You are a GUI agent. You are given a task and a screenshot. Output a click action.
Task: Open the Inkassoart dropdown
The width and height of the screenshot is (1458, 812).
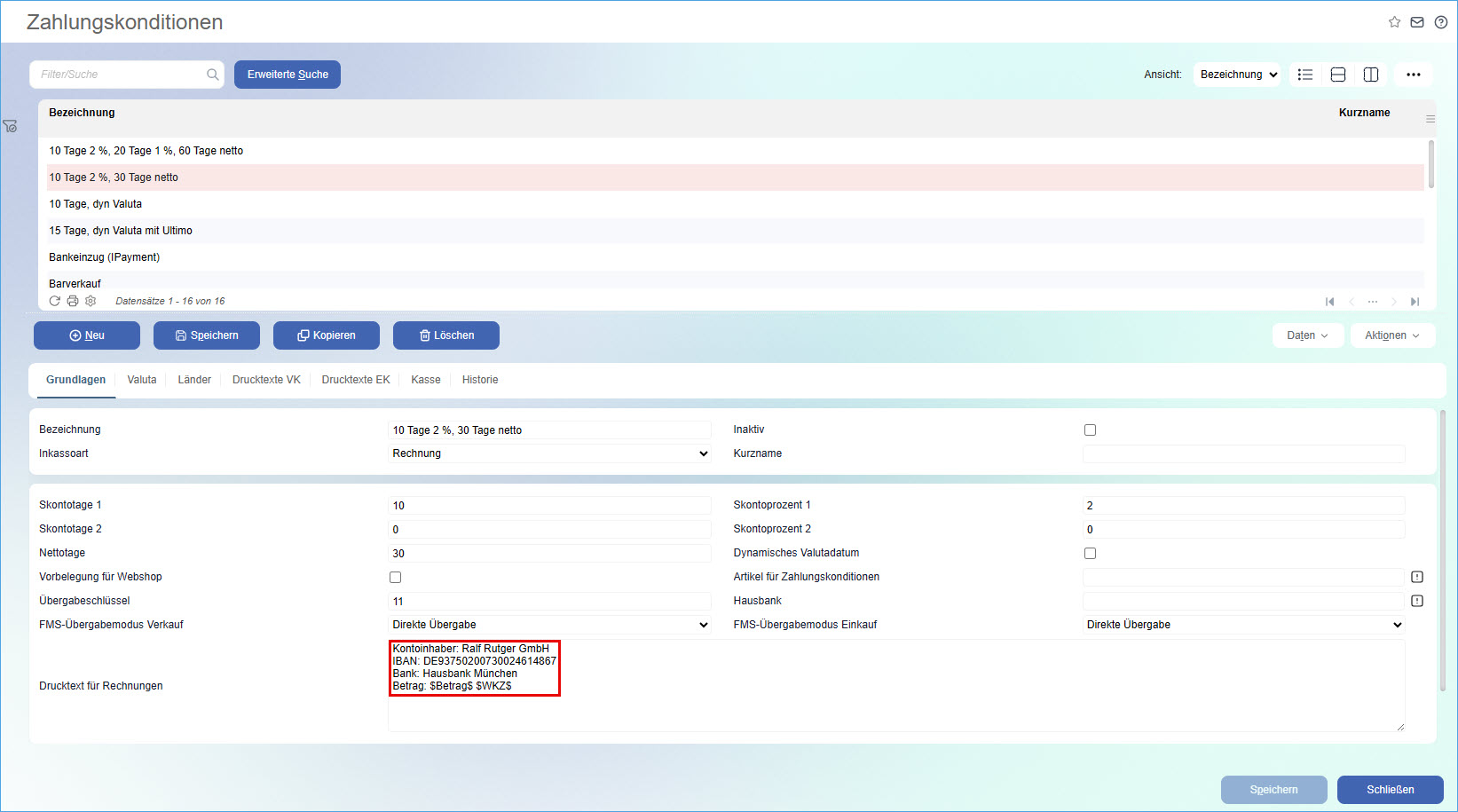tap(549, 453)
